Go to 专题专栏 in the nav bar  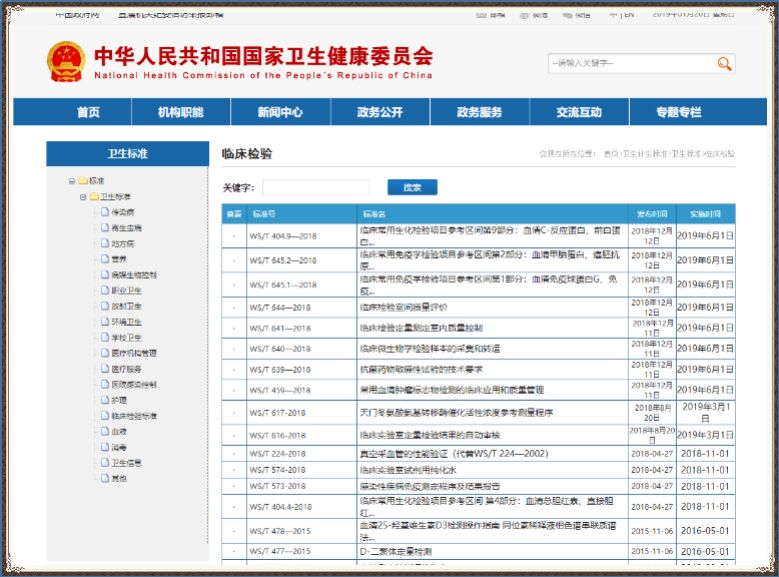tap(679, 112)
